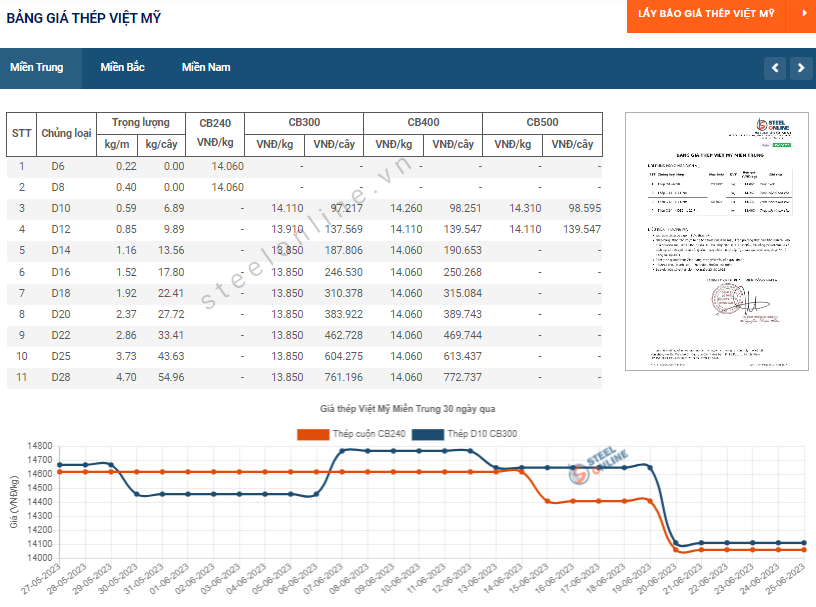Click the next arrow in the region bar
The width and height of the screenshot is (816, 607).
pos(801,68)
